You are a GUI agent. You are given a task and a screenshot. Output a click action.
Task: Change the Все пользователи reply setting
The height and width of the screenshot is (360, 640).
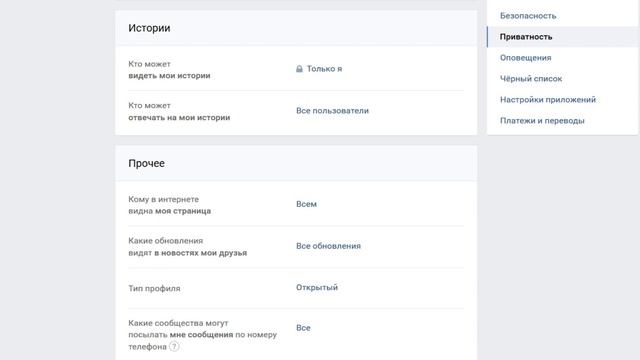(332, 111)
